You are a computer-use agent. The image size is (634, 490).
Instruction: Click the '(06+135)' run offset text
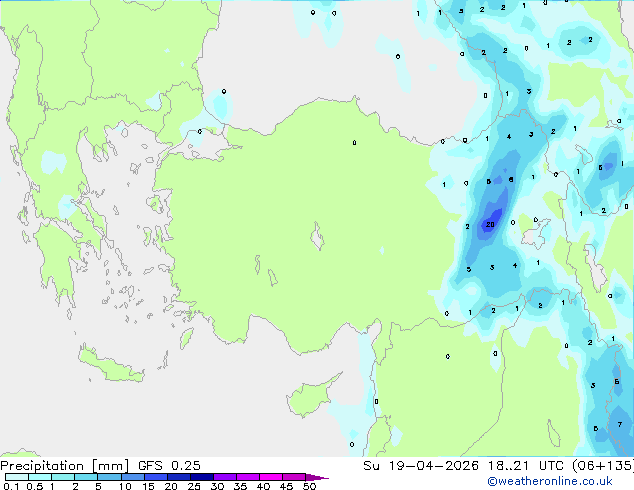point(602,466)
